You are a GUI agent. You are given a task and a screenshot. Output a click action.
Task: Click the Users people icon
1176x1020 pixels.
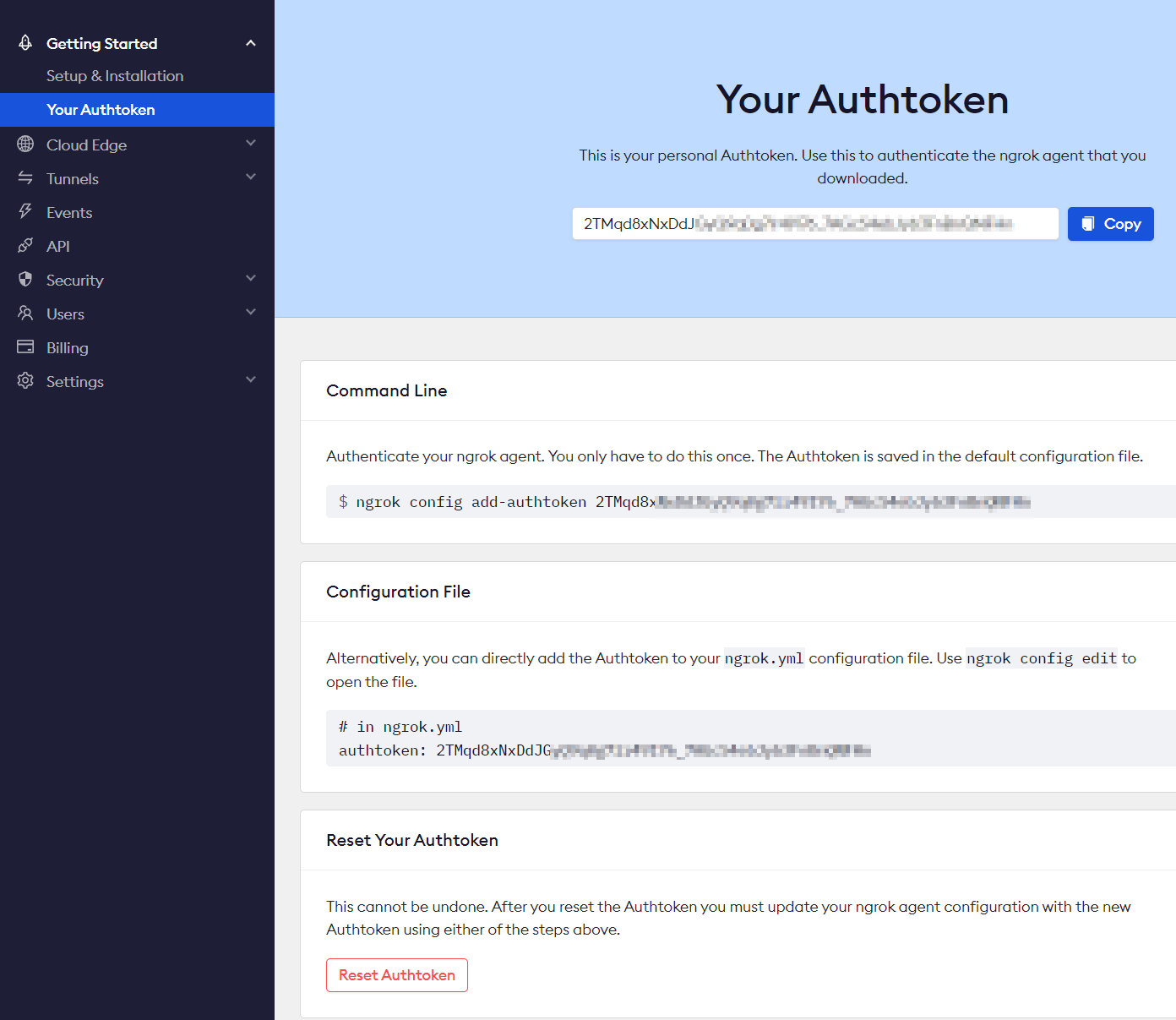coord(25,314)
